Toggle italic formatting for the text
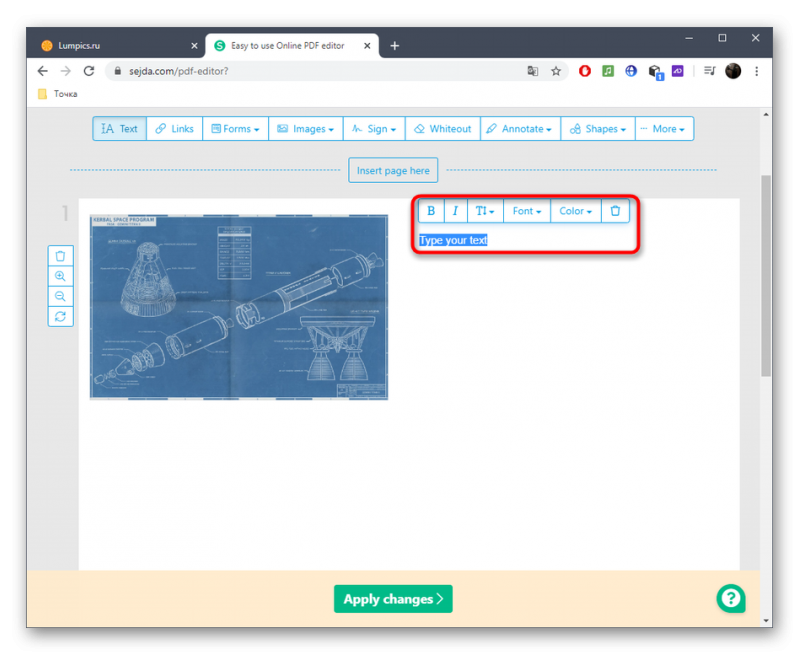Screen dimensions: 800x655 455,211
